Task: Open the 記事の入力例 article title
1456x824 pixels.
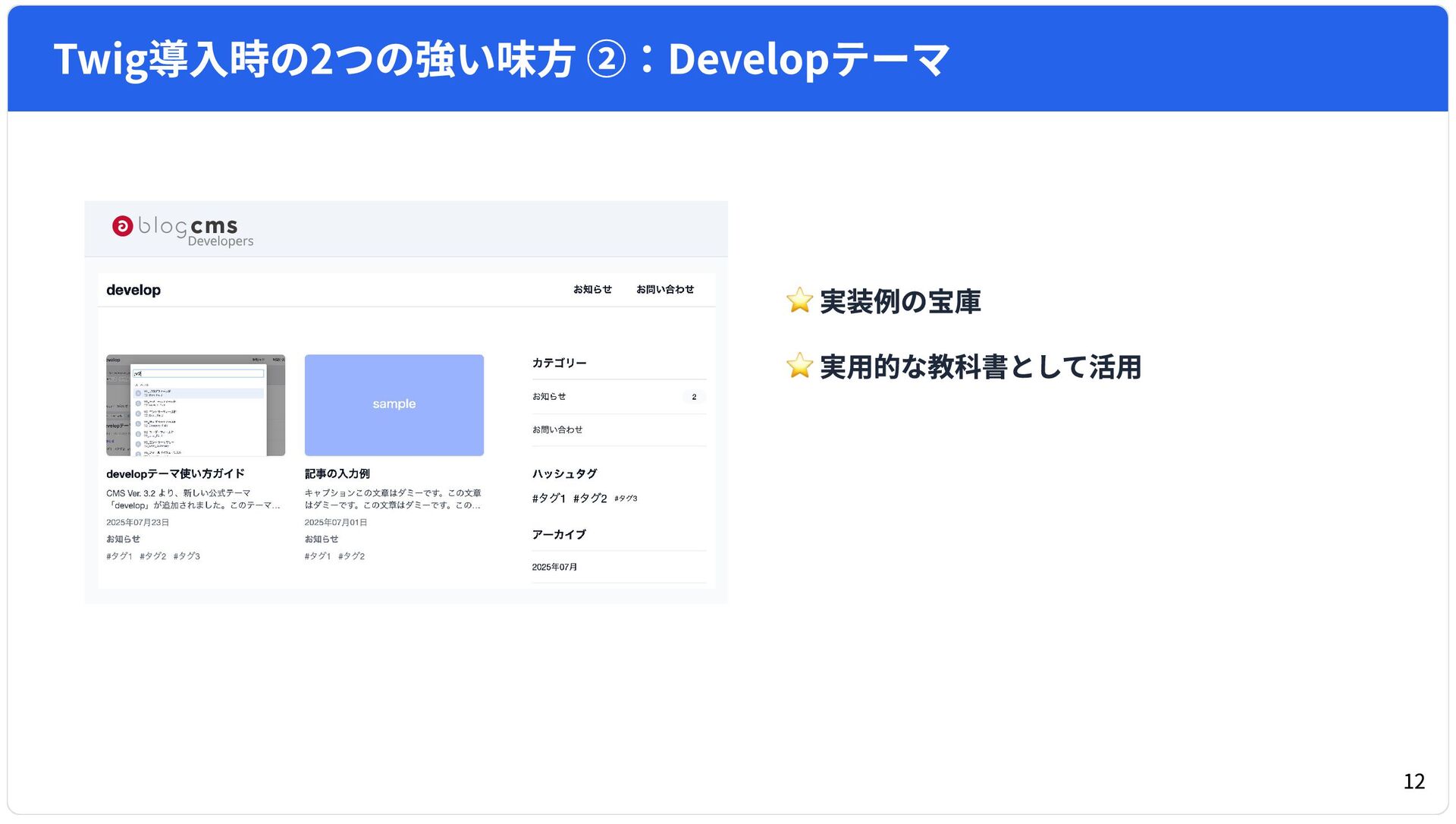Action: point(337,474)
